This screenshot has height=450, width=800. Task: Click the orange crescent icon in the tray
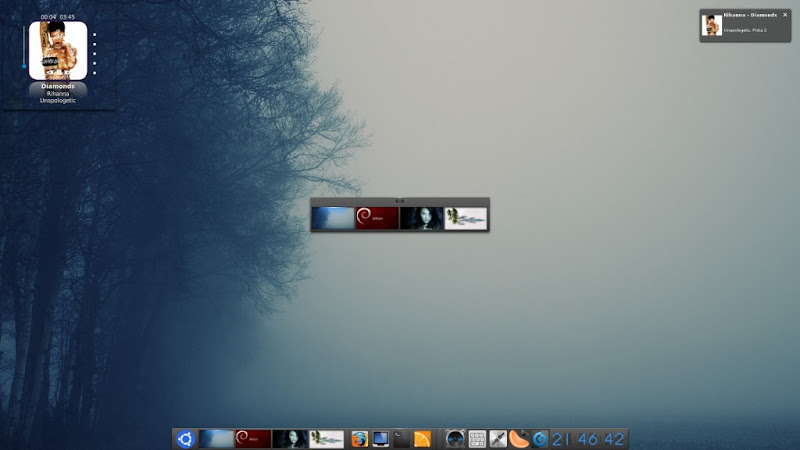[519, 439]
